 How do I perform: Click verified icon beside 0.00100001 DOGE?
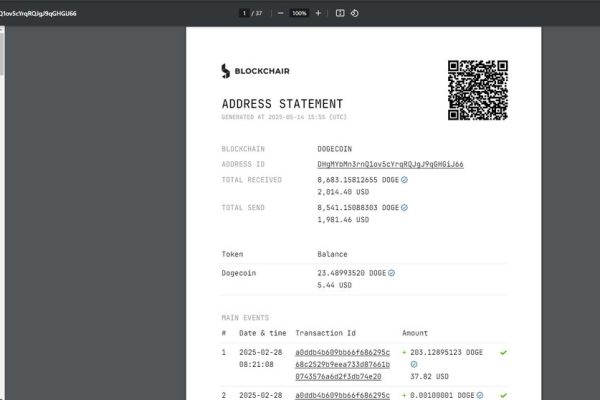[x=480, y=395]
